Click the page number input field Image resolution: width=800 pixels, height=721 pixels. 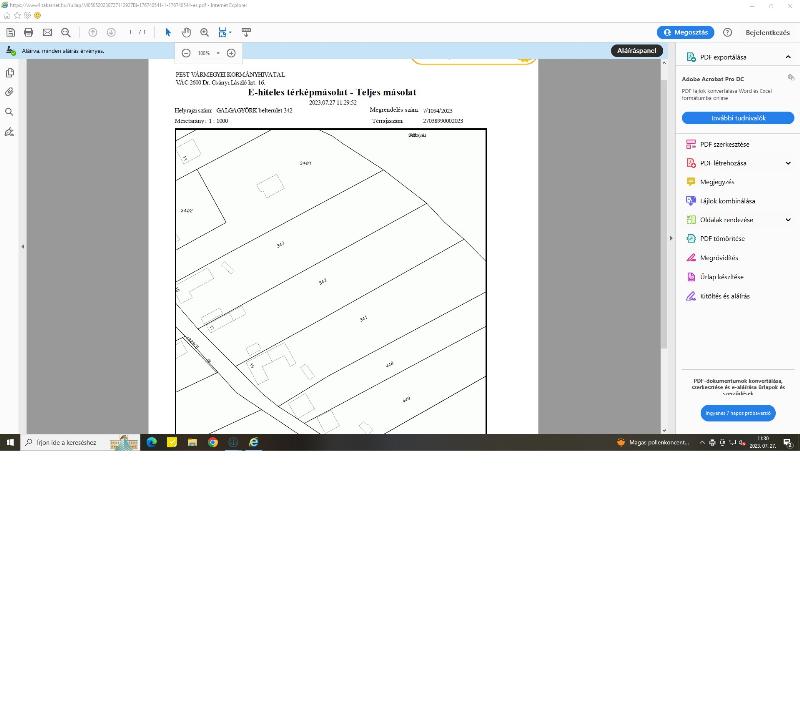coord(131,32)
